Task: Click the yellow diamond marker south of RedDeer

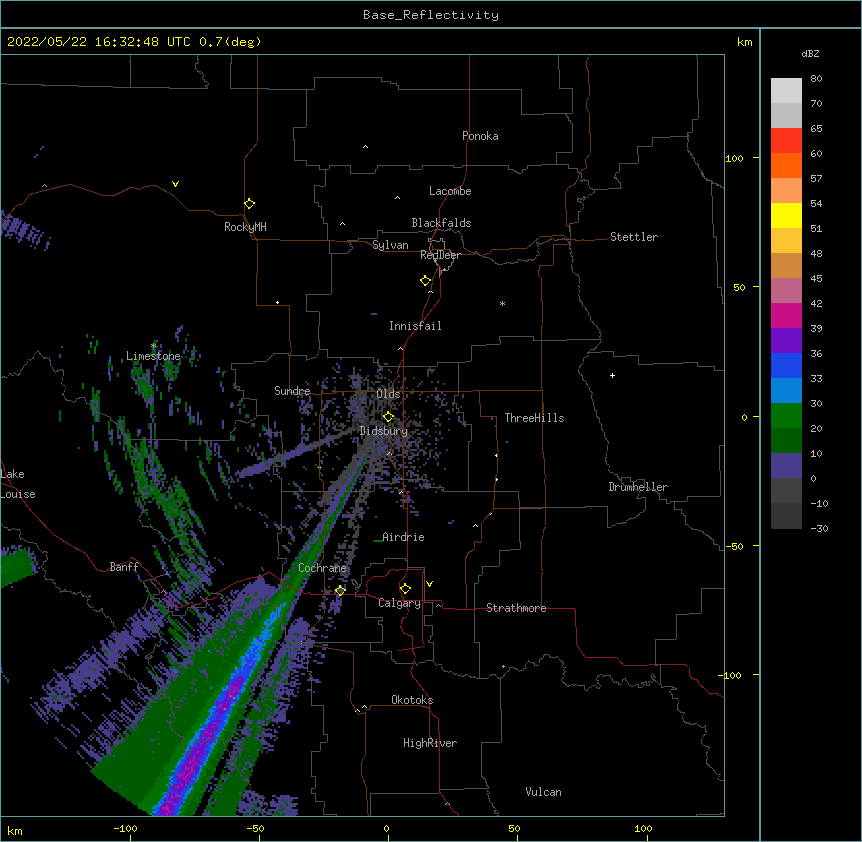Action: pyautogui.click(x=426, y=281)
